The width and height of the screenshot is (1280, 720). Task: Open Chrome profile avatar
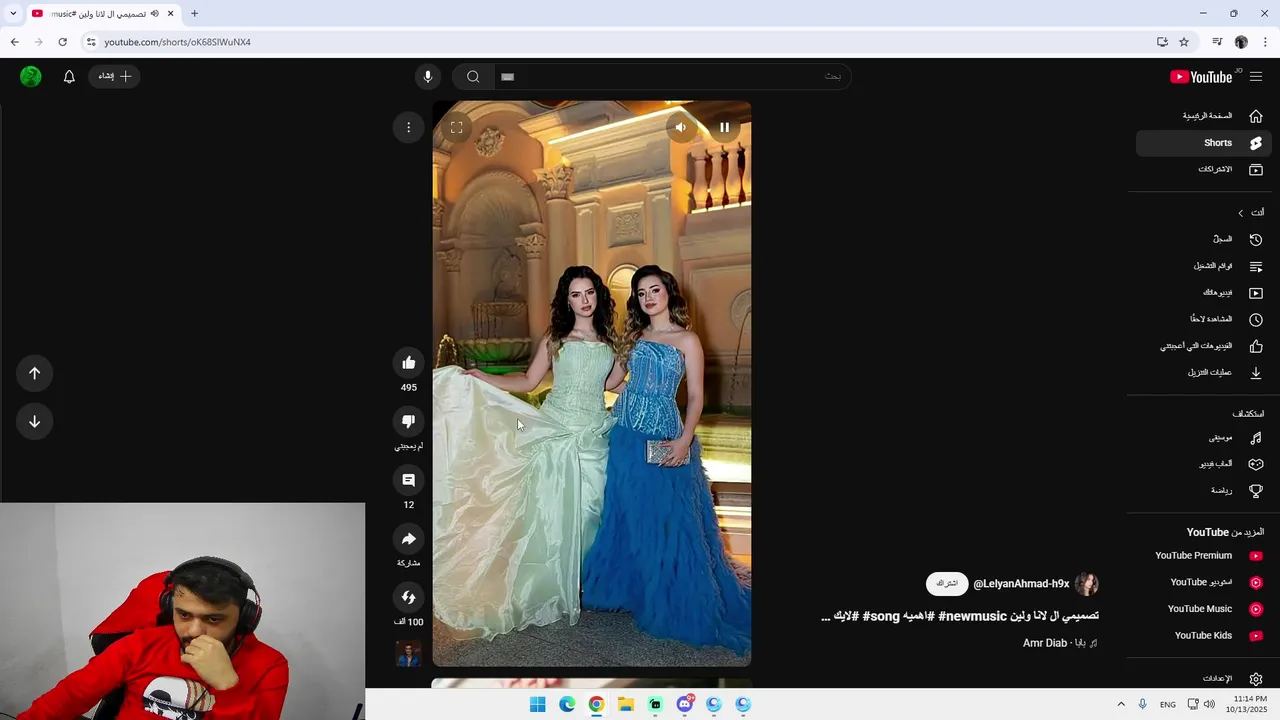tap(1241, 42)
